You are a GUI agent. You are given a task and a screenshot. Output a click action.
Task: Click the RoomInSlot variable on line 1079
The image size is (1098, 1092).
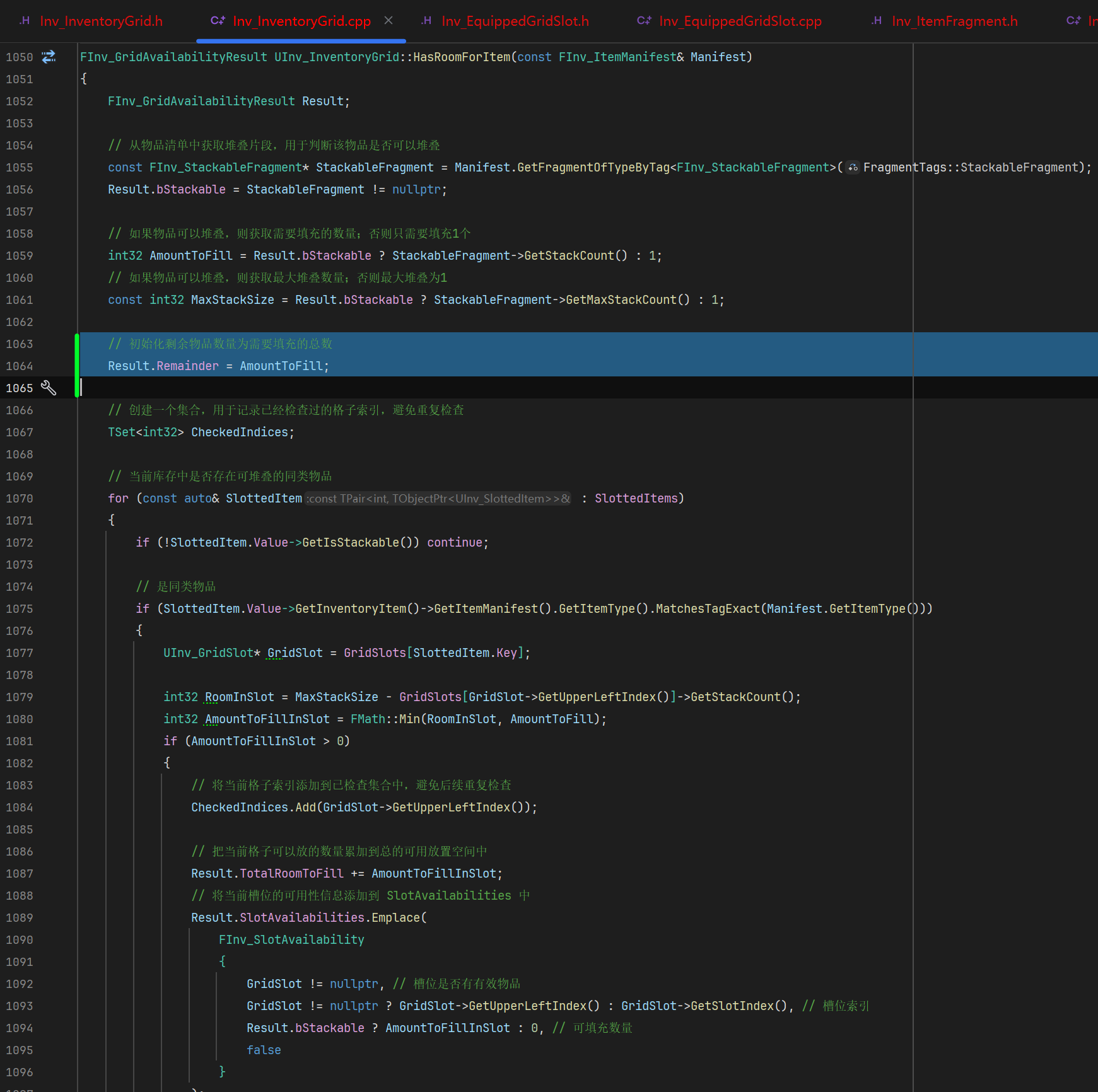point(240,697)
